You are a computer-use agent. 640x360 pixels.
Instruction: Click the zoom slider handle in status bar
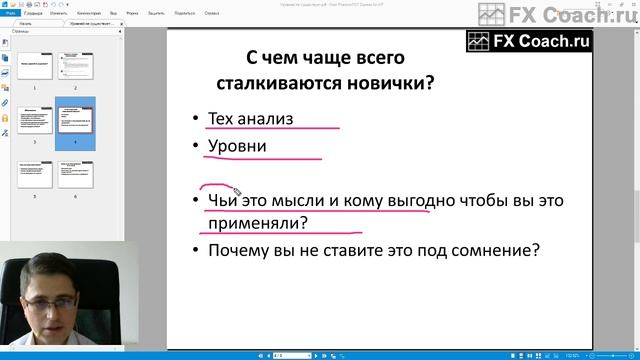click(613, 356)
